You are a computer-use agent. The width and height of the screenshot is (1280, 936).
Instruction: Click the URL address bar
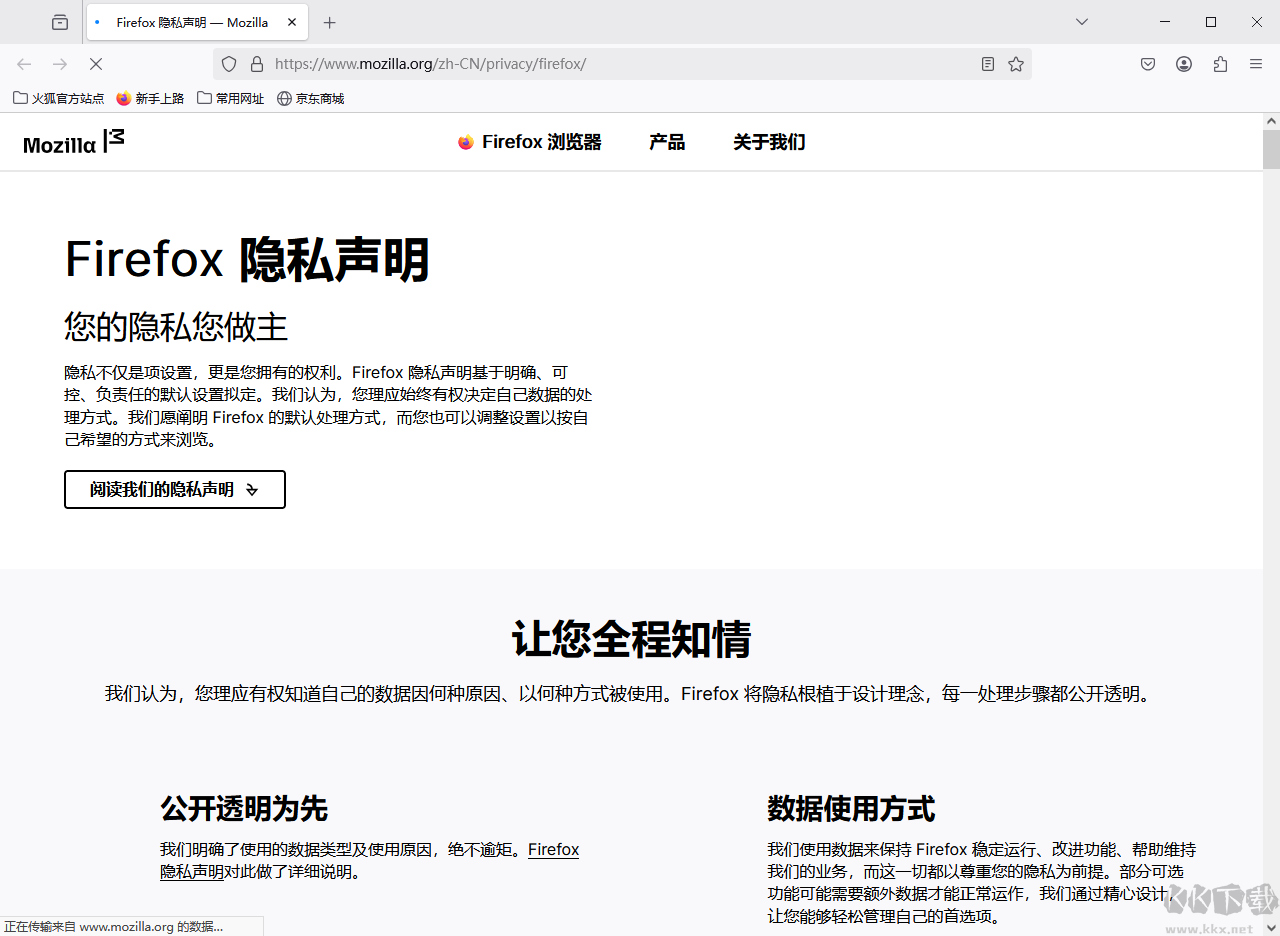tap(600, 64)
